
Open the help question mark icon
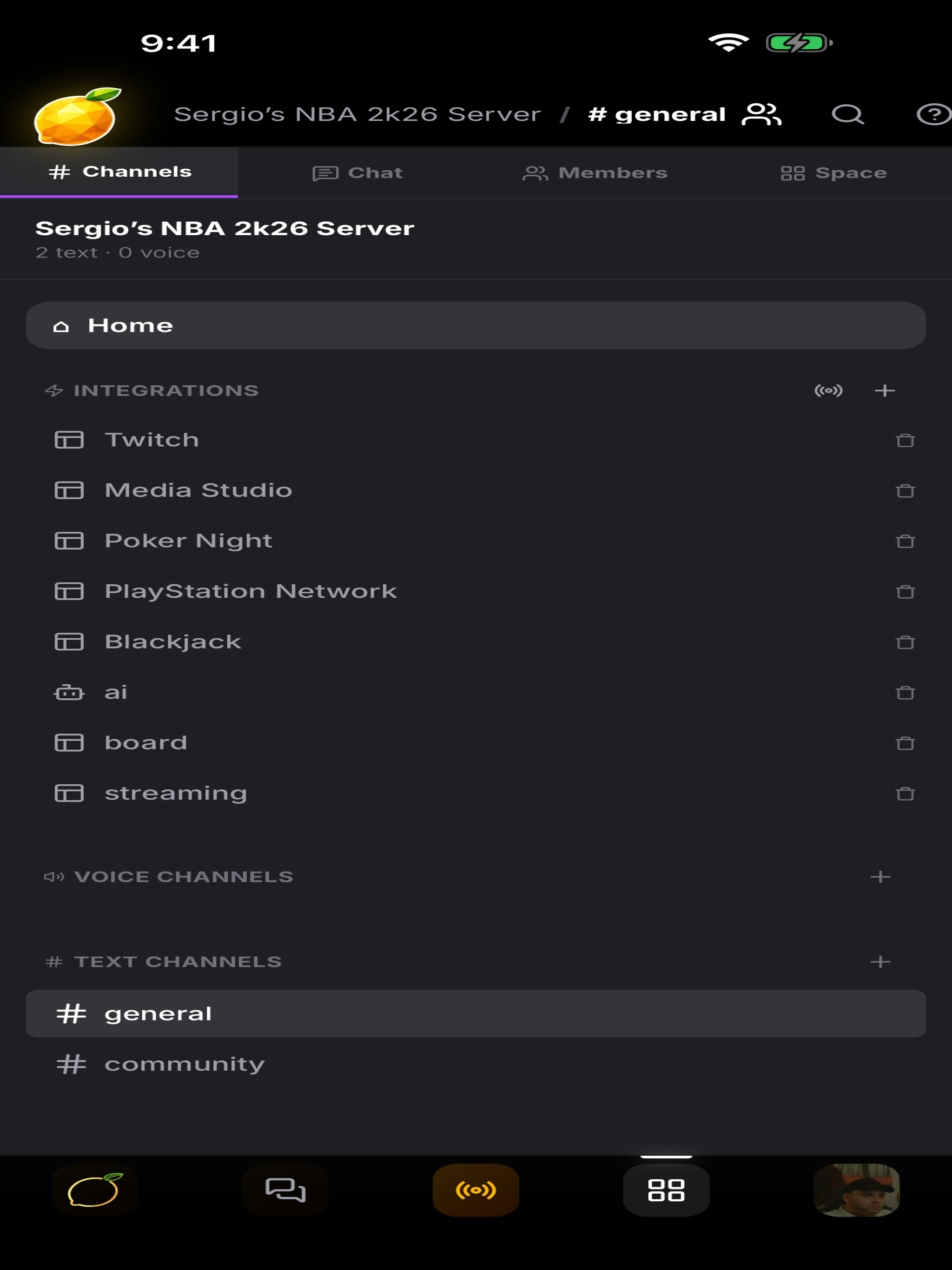pyautogui.click(x=934, y=114)
